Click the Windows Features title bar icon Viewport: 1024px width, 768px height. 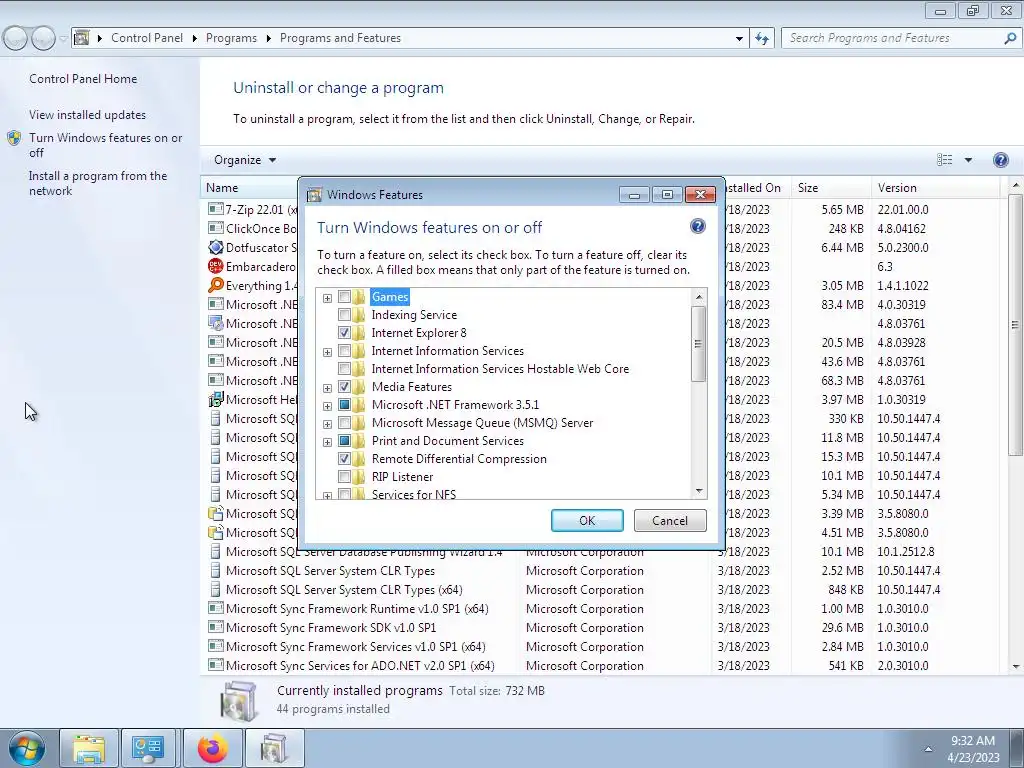point(315,195)
